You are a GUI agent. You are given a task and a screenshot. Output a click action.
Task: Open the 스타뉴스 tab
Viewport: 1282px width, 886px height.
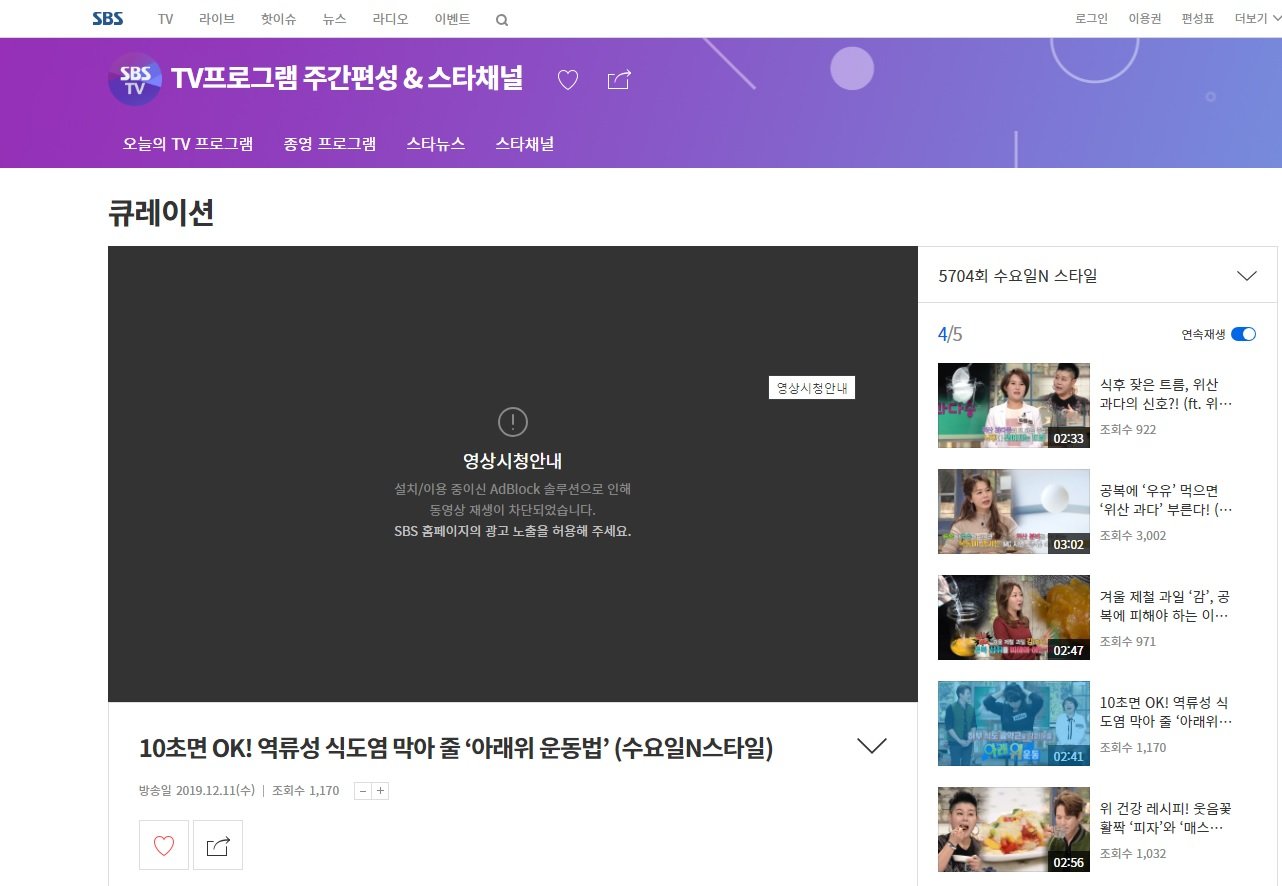pyautogui.click(x=435, y=144)
